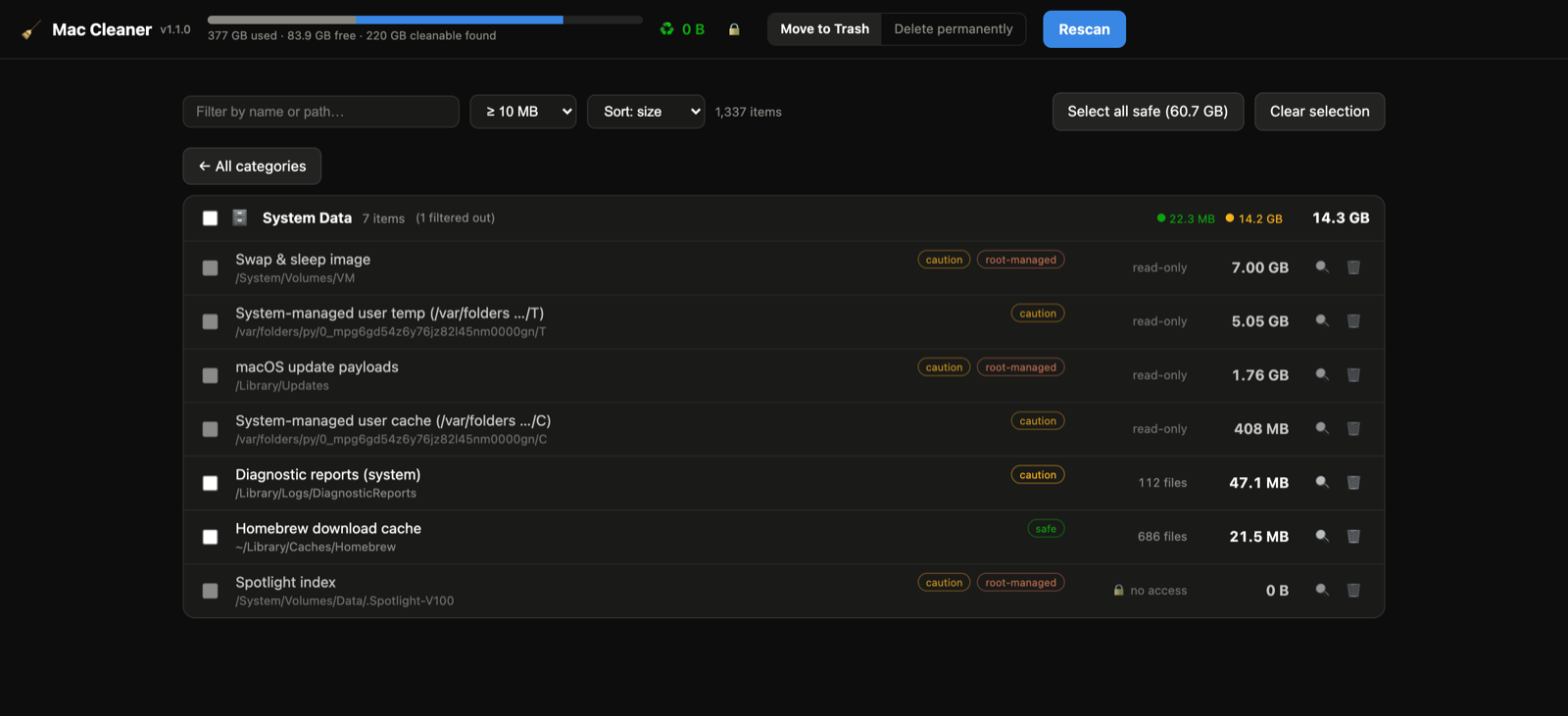This screenshot has width=1568, height=716.
Task: Click Select all safe (60.7 GB)
Action: pos(1148,112)
